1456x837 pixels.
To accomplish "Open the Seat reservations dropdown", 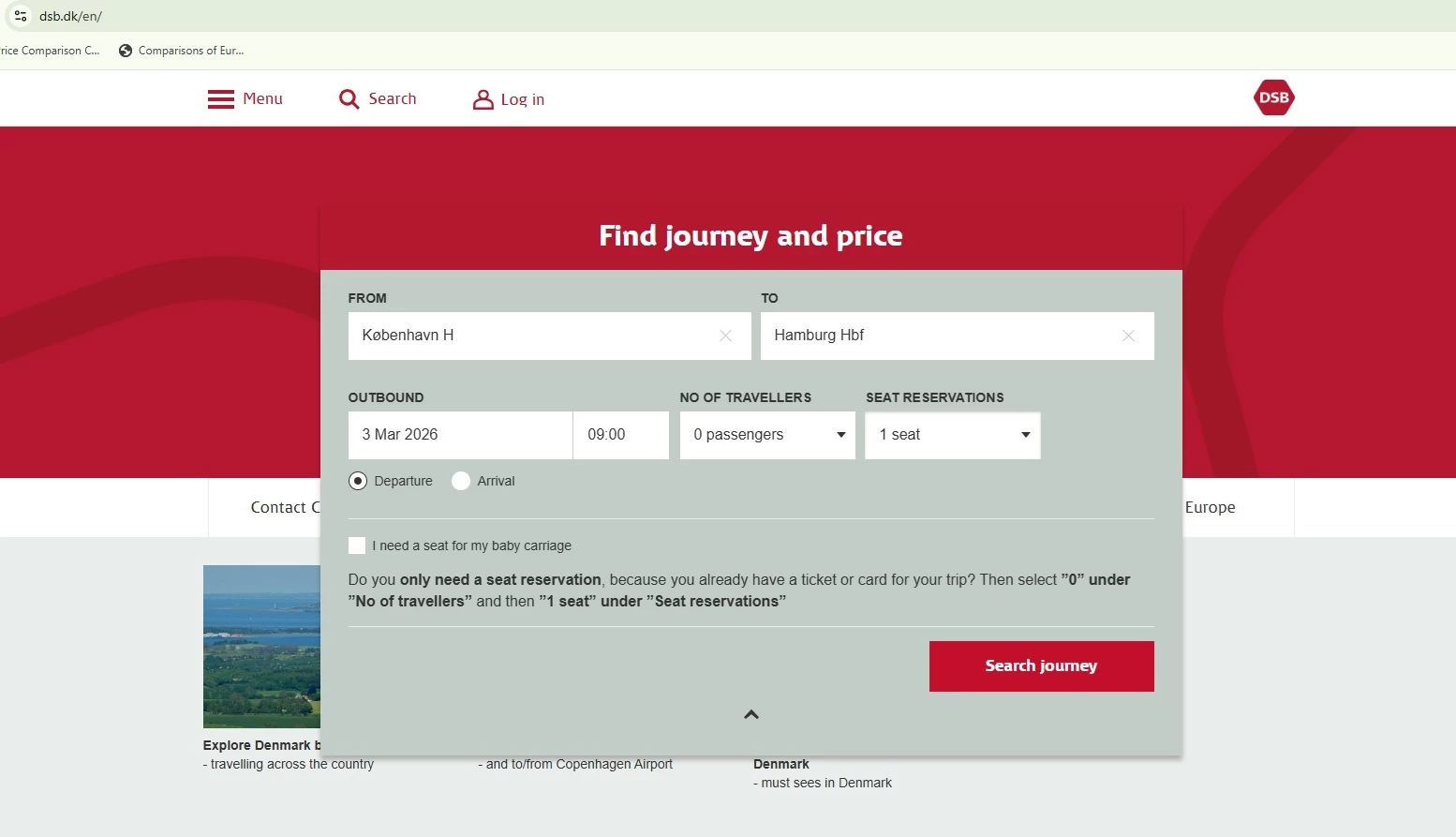I will pyautogui.click(x=952, y=435).
